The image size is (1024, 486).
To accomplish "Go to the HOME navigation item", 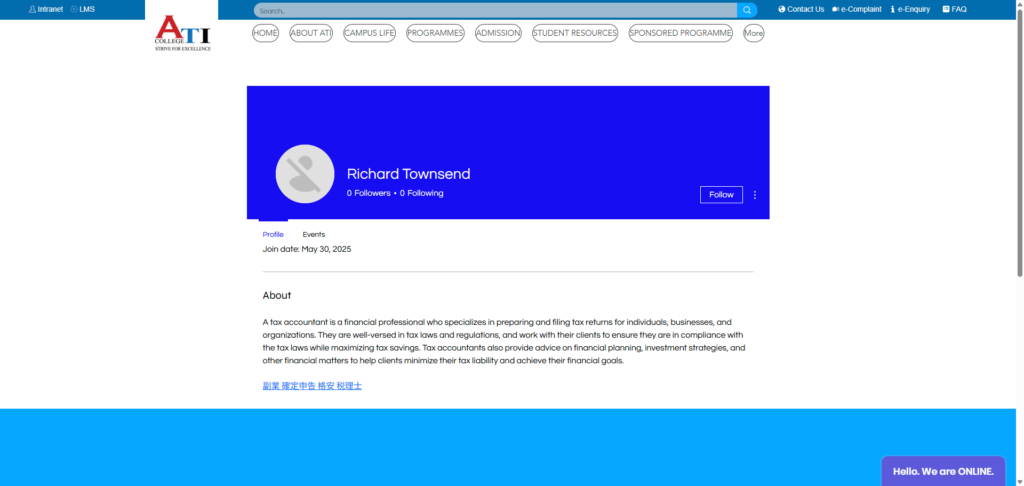I will point(265,33).
